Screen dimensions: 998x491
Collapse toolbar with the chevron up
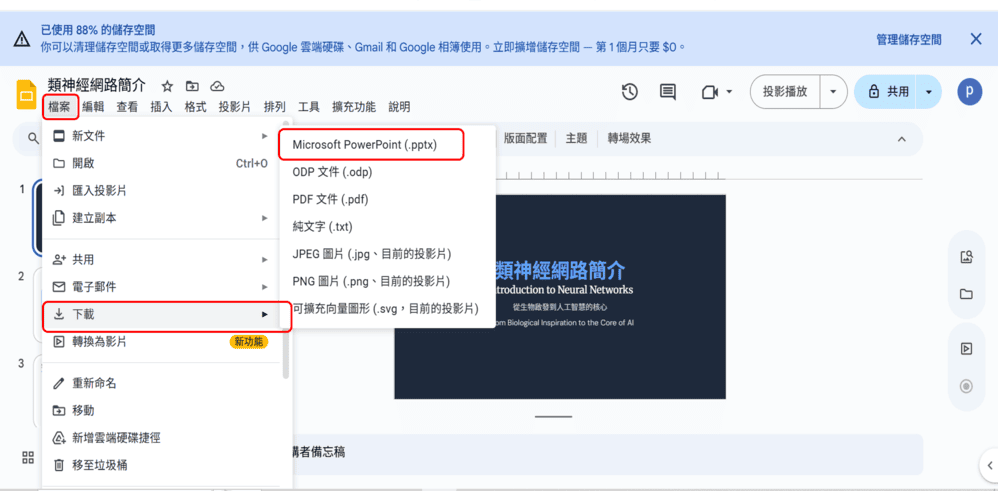(901, 139)
